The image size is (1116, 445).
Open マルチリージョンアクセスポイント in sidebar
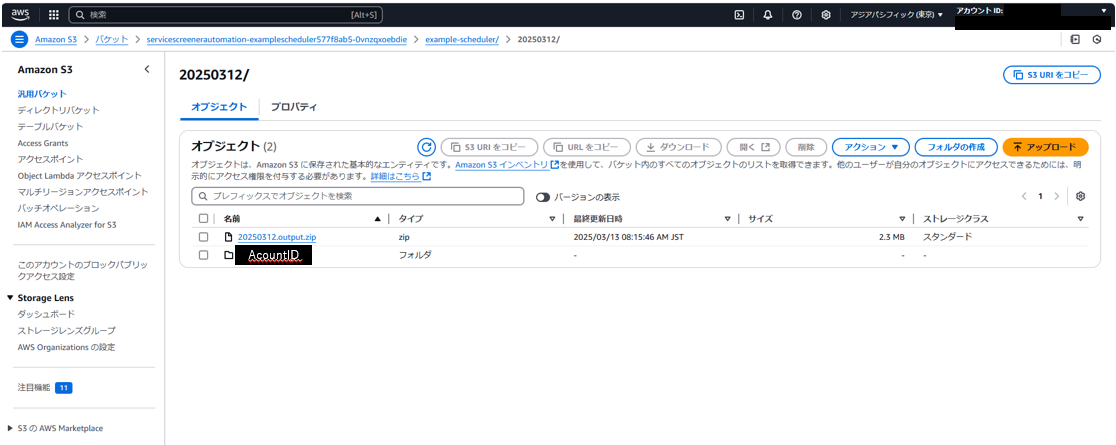(83, 192)
